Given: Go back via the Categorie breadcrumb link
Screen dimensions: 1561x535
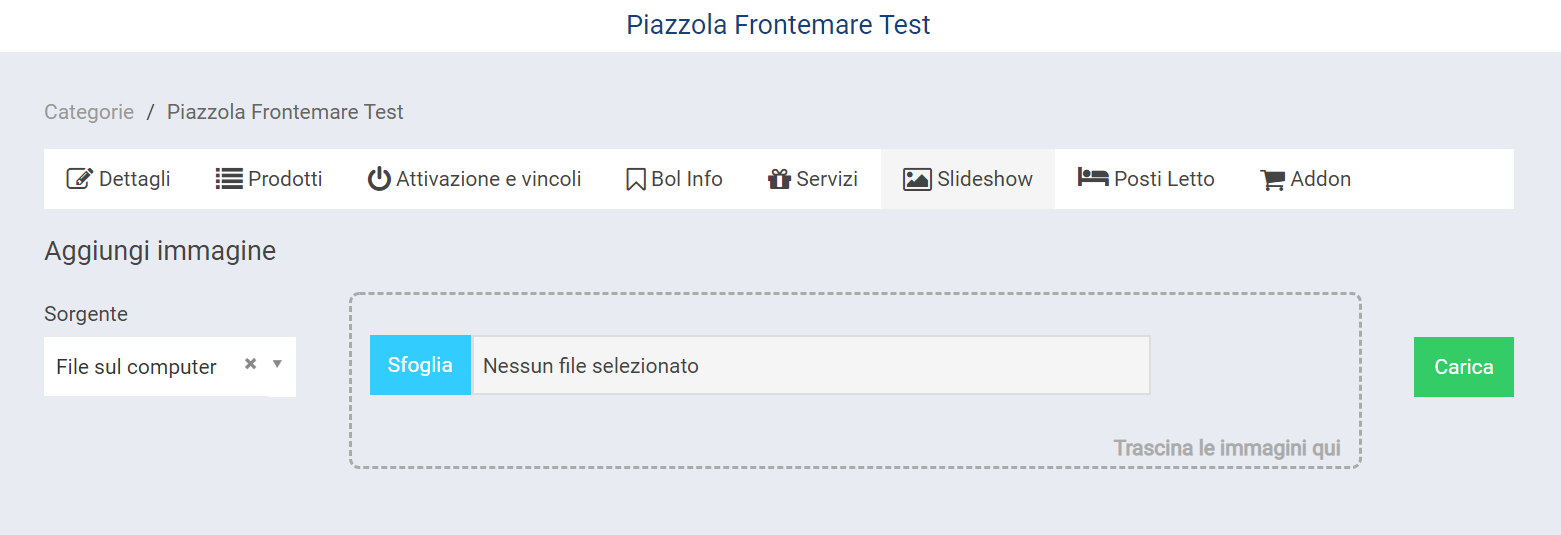Looking at the screenshot, I should coord(89,112).
